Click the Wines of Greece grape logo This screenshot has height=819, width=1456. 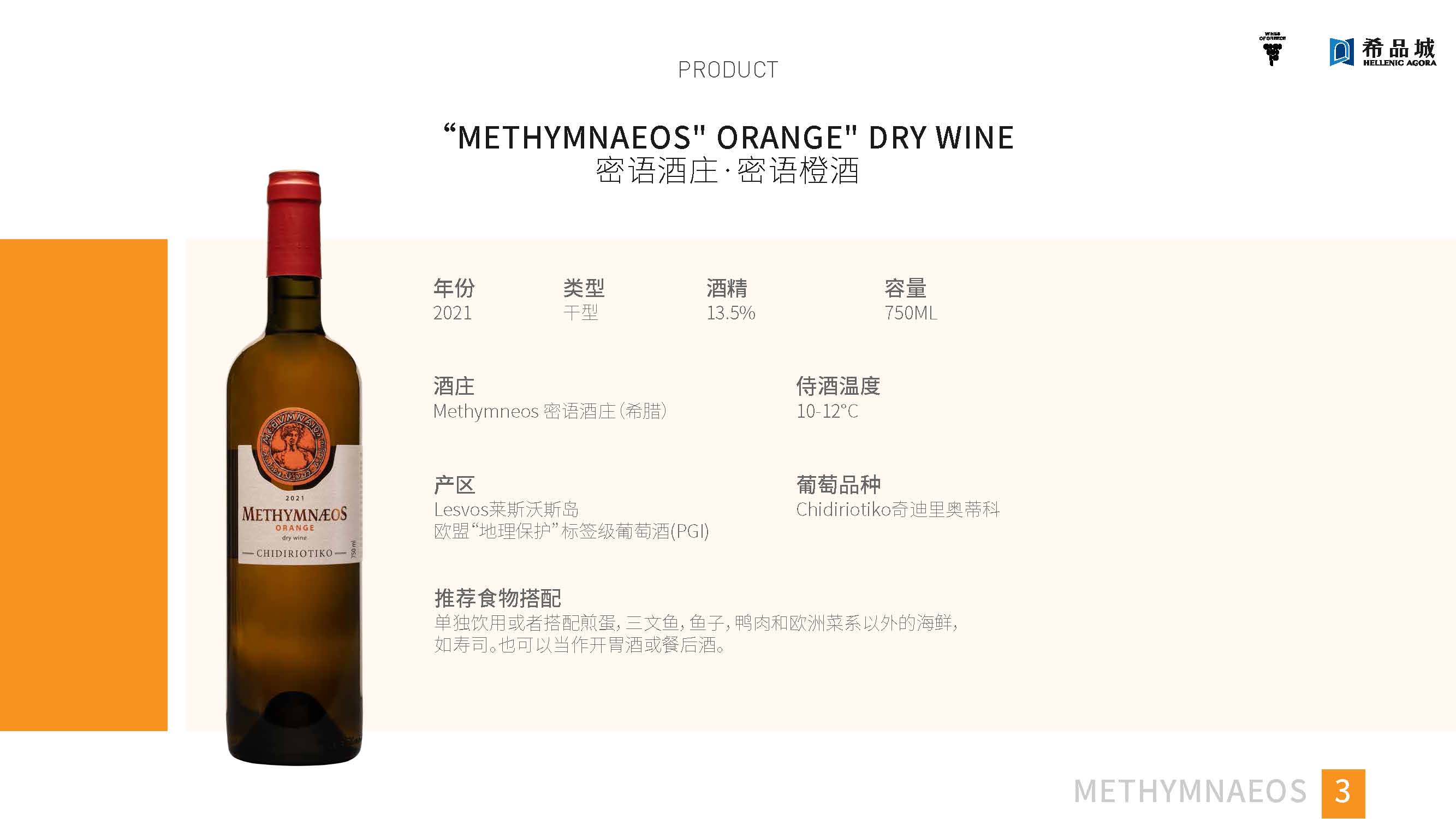(x=1273, y=50)
